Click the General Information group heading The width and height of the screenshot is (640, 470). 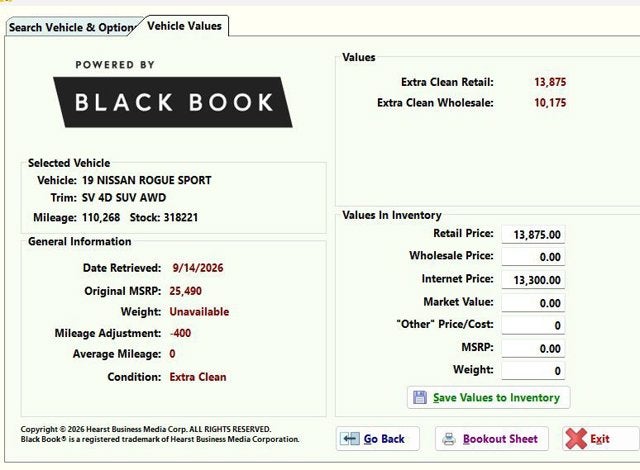click(80, 242)
